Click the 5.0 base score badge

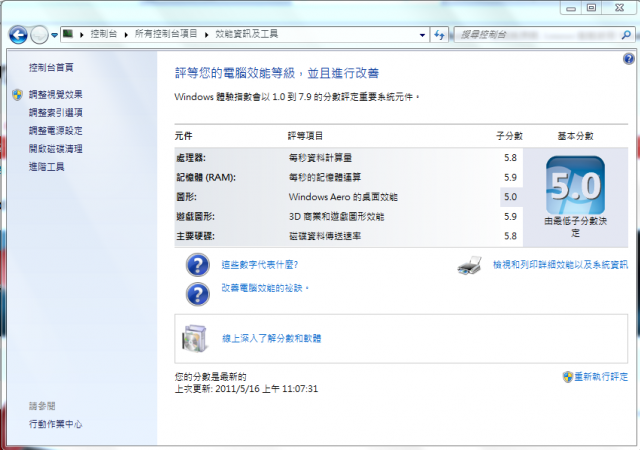tap(576, 185)
